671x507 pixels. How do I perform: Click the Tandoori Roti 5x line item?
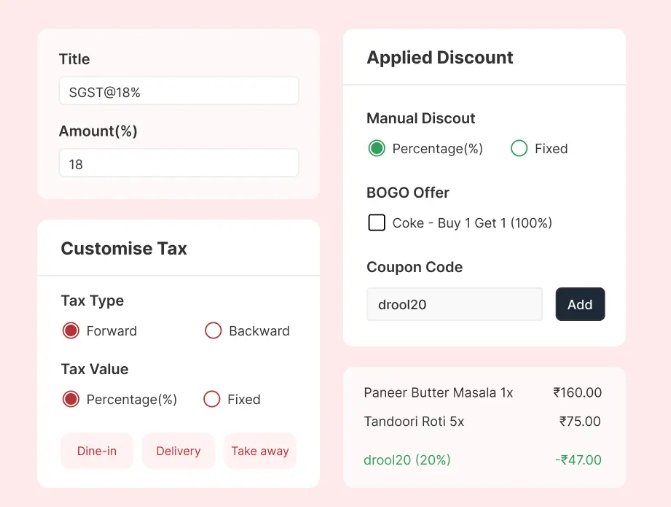click(414, 422)
